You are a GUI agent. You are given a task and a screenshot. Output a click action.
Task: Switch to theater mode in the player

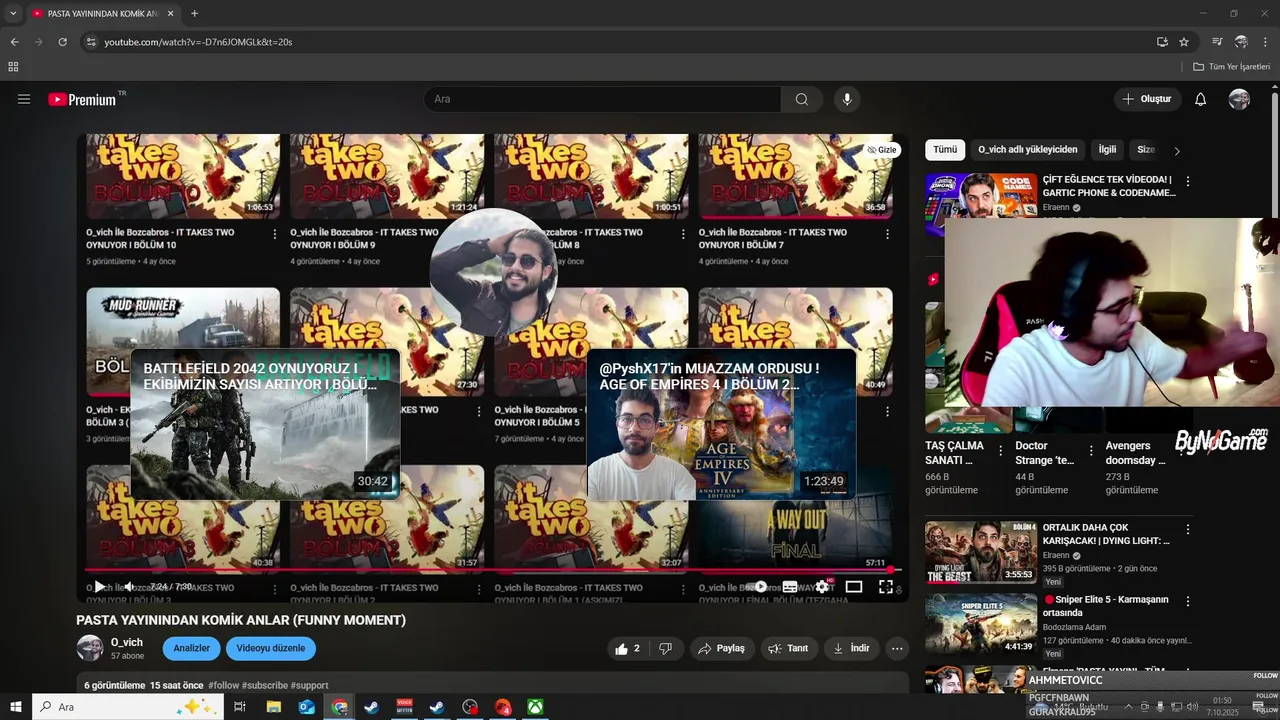[854, 587]
